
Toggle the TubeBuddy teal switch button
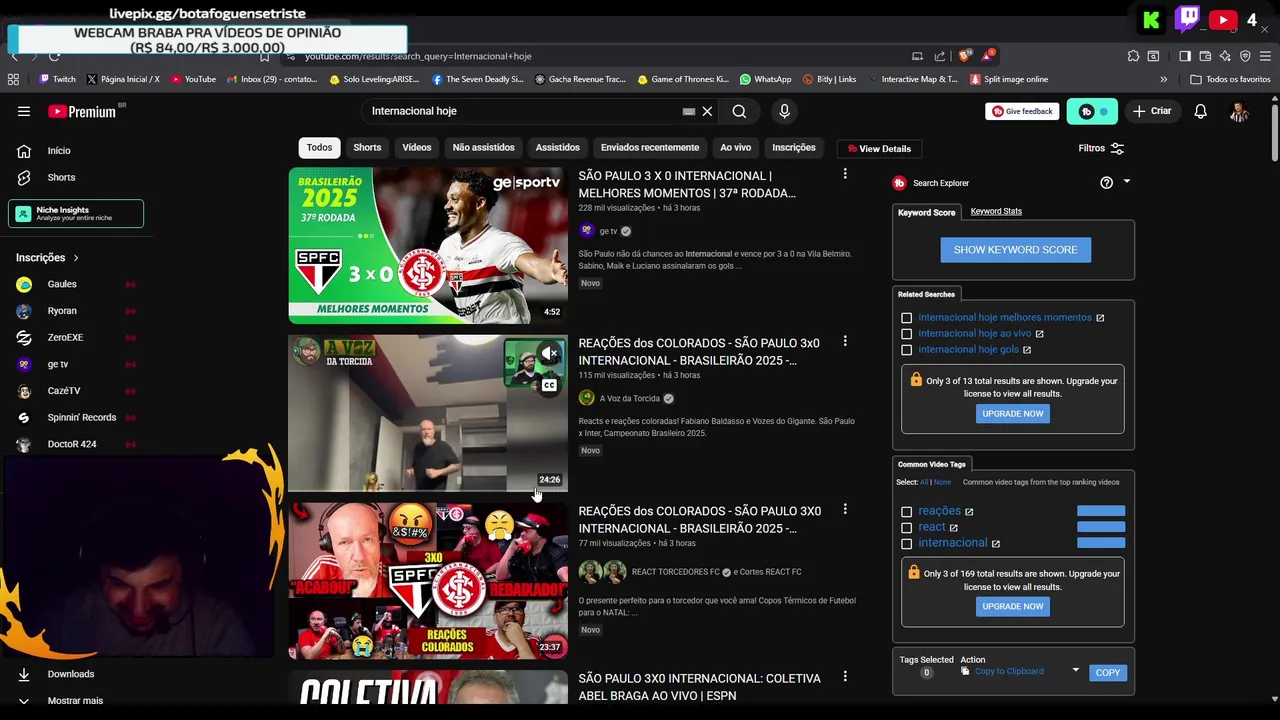1092,111
